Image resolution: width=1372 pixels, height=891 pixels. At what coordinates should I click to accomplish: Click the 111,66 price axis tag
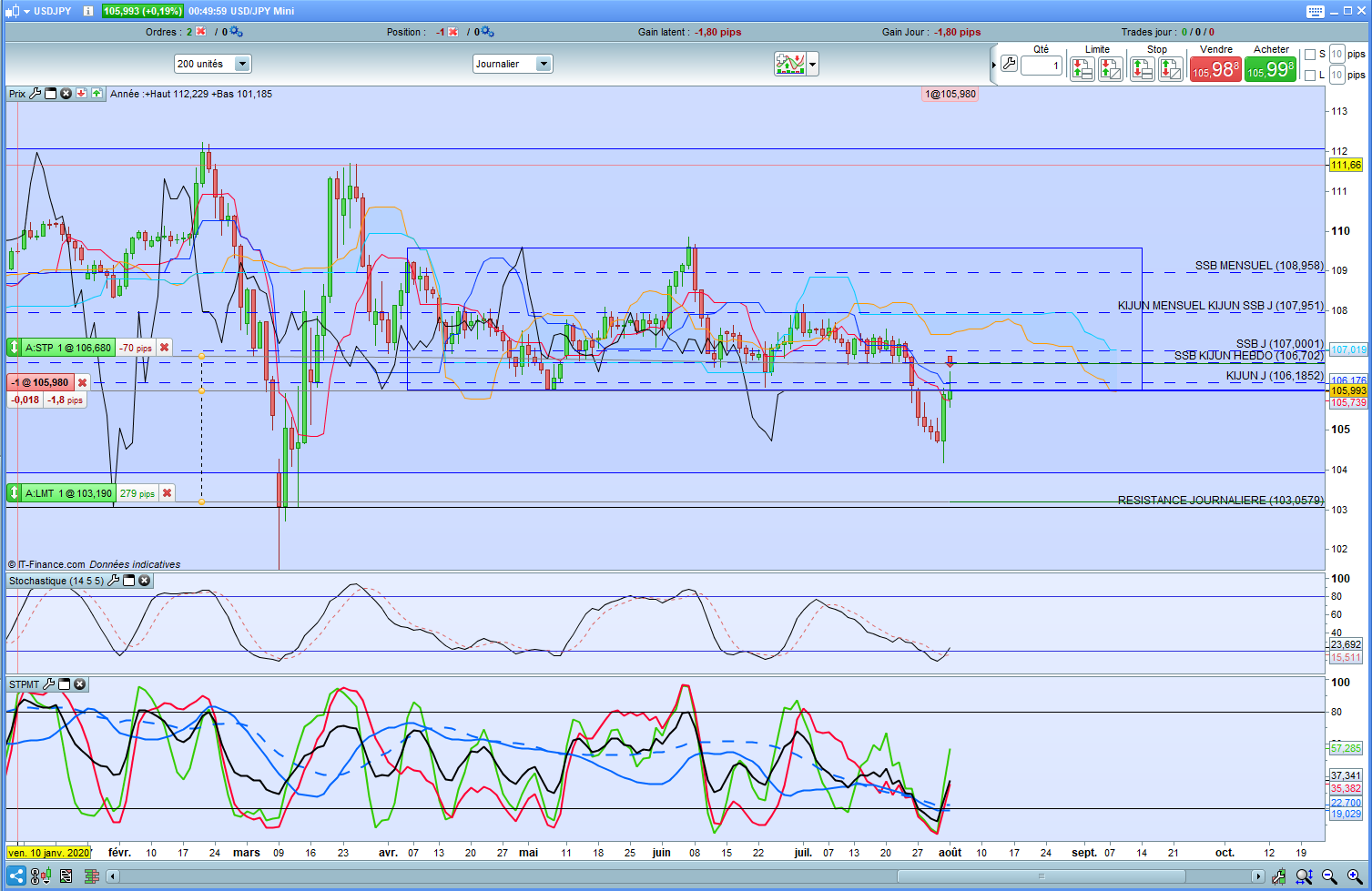1346,165
